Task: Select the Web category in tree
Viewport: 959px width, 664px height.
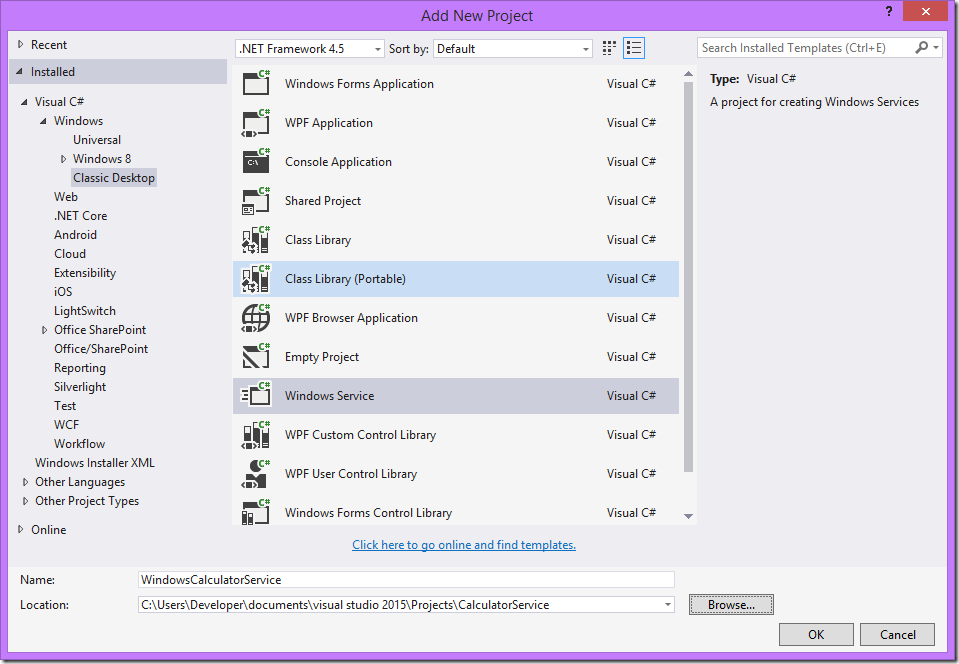Action: click(x=66, y=197)
